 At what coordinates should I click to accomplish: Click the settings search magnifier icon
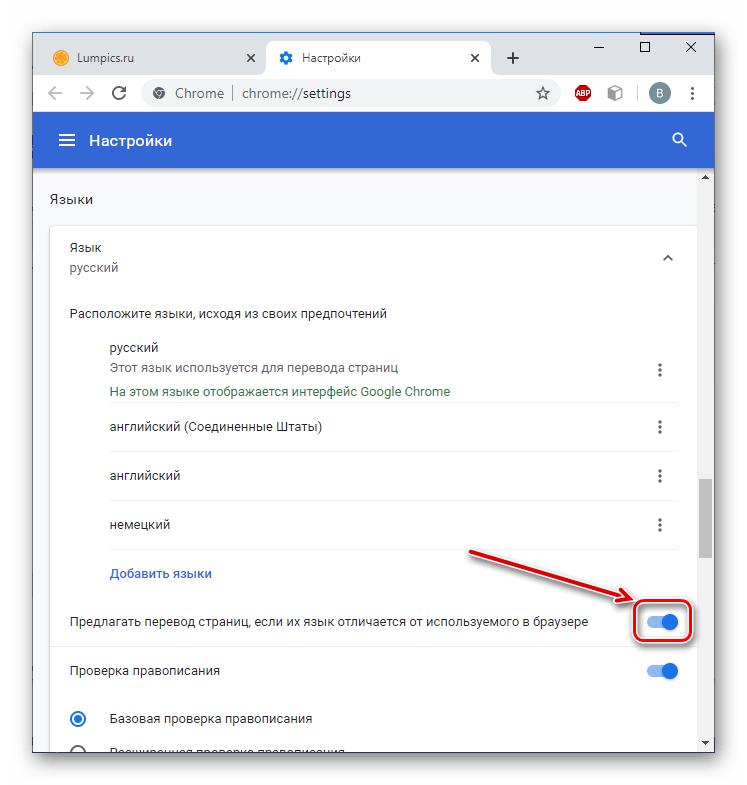point(679,140)
